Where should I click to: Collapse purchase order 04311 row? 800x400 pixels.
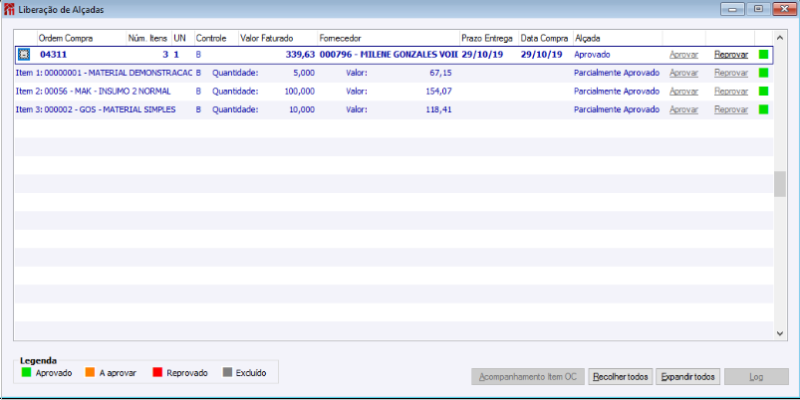pos(25,55)
